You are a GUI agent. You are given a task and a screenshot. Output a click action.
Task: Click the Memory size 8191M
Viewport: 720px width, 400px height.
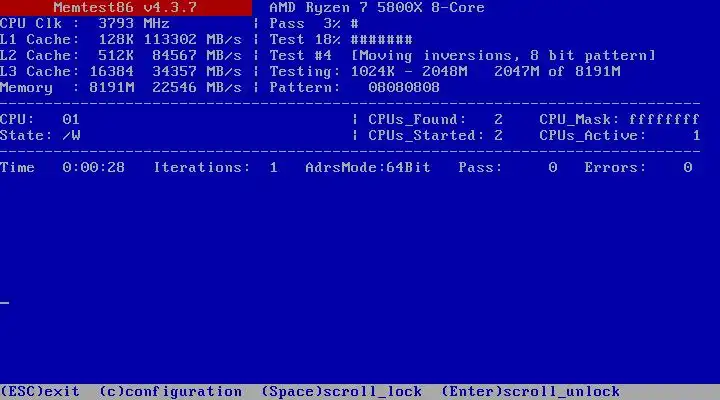[x=112, y=87]
